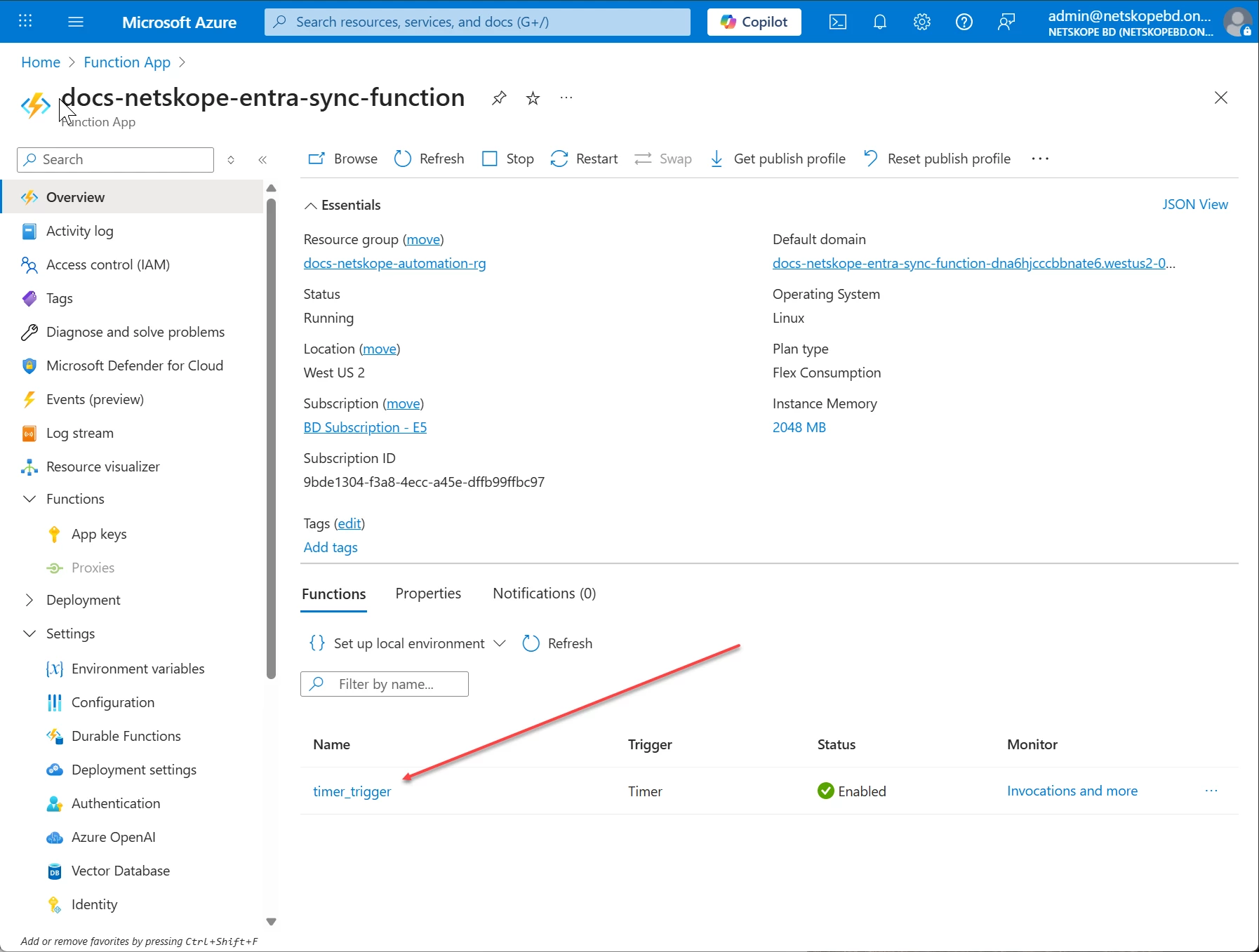Expand the Deployment group in sidebar
The image size is (1259, 952).
point(29,600)
